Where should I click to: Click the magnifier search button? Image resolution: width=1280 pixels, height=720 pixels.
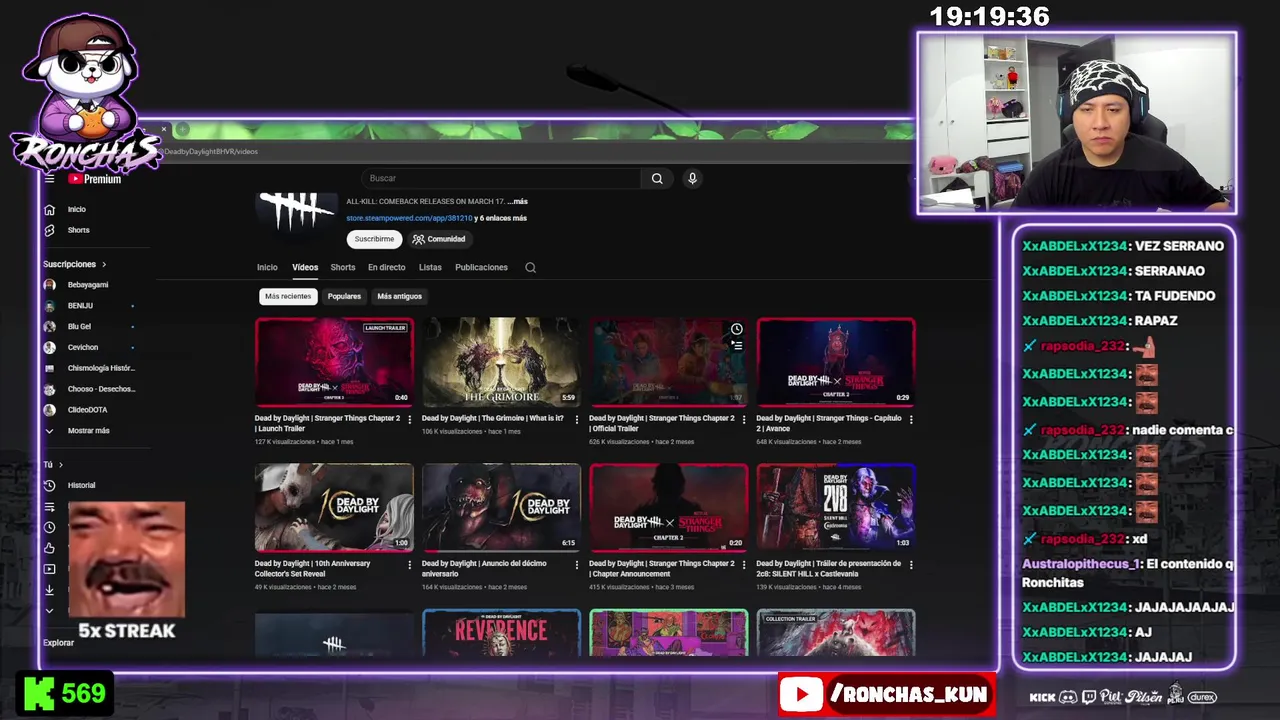(657, 178)
